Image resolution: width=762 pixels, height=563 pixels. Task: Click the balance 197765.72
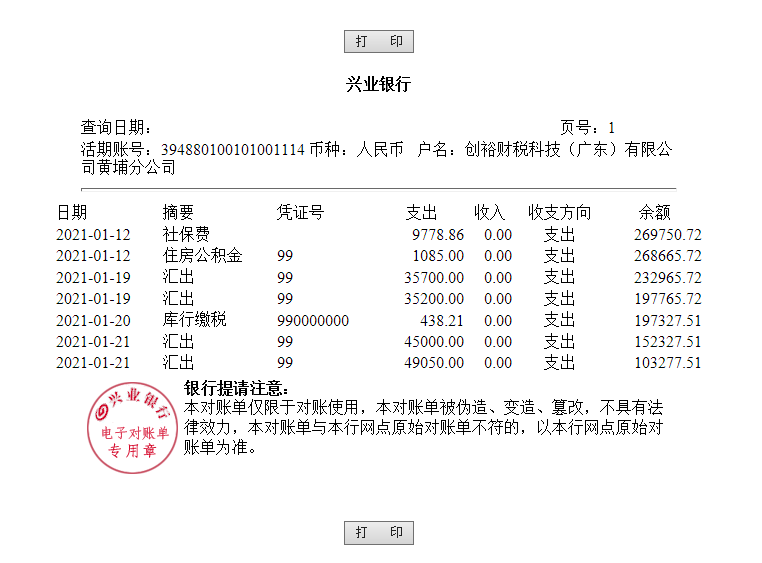[668, 298]
